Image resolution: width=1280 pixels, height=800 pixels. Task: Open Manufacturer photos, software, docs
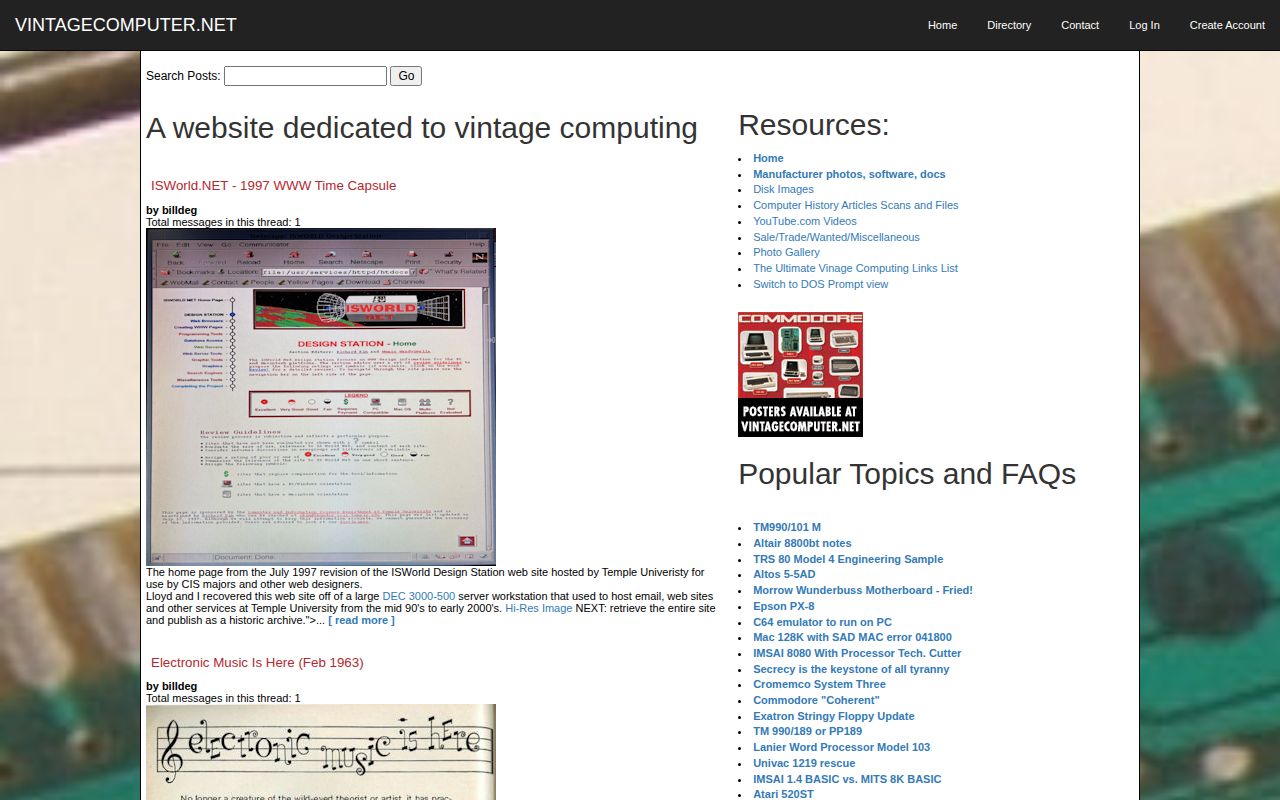pos(849,173)
